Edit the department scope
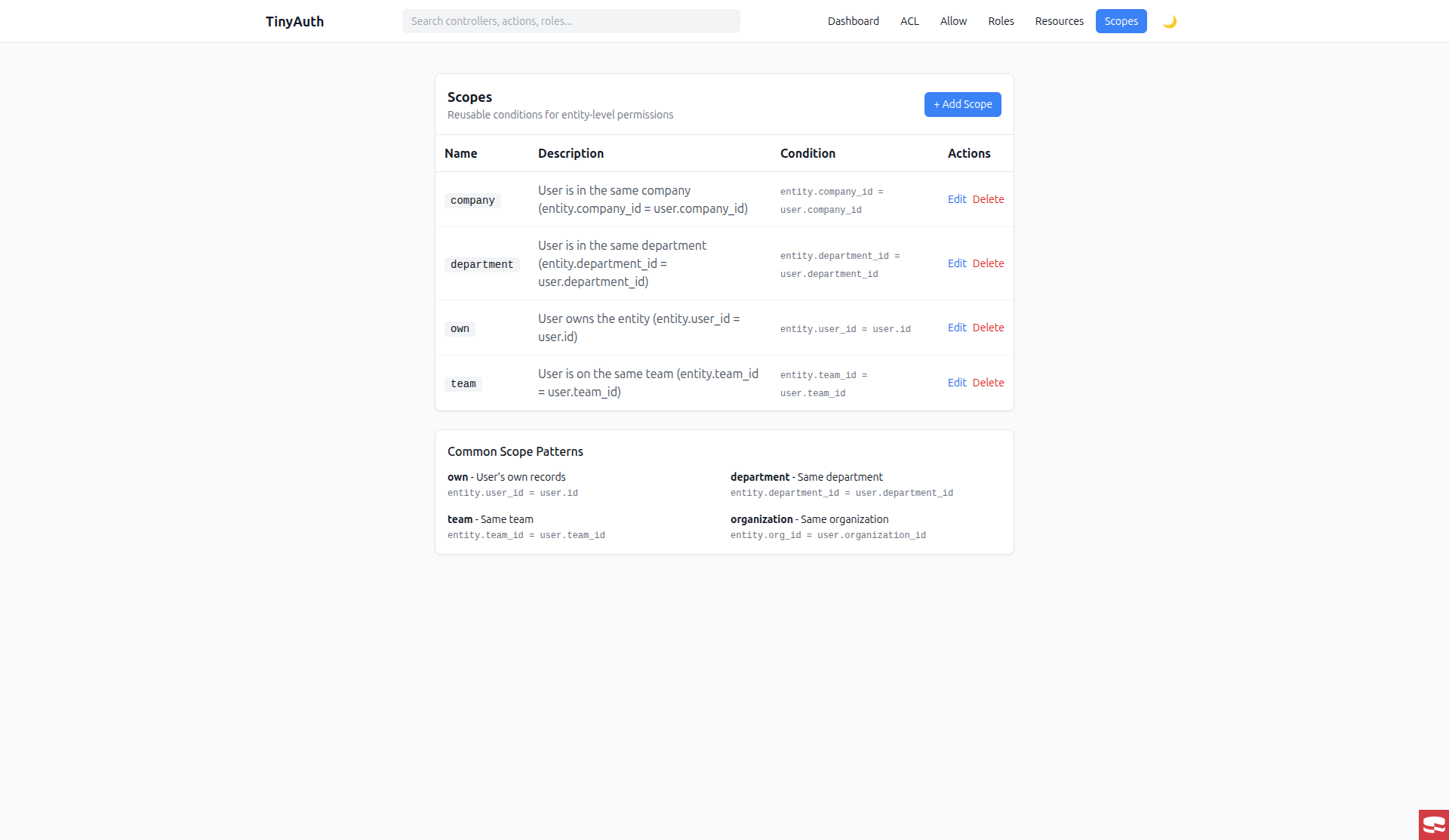1449x840 pixels. (956, 263)
